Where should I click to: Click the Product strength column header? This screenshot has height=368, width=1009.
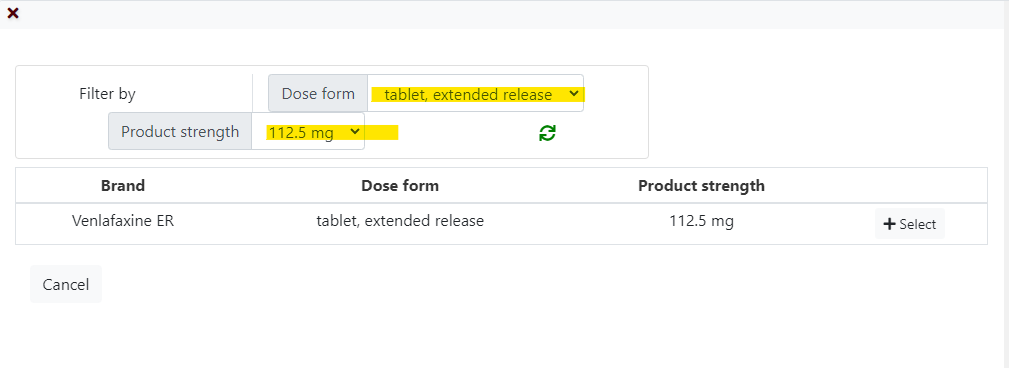click(x=701, y=186)
